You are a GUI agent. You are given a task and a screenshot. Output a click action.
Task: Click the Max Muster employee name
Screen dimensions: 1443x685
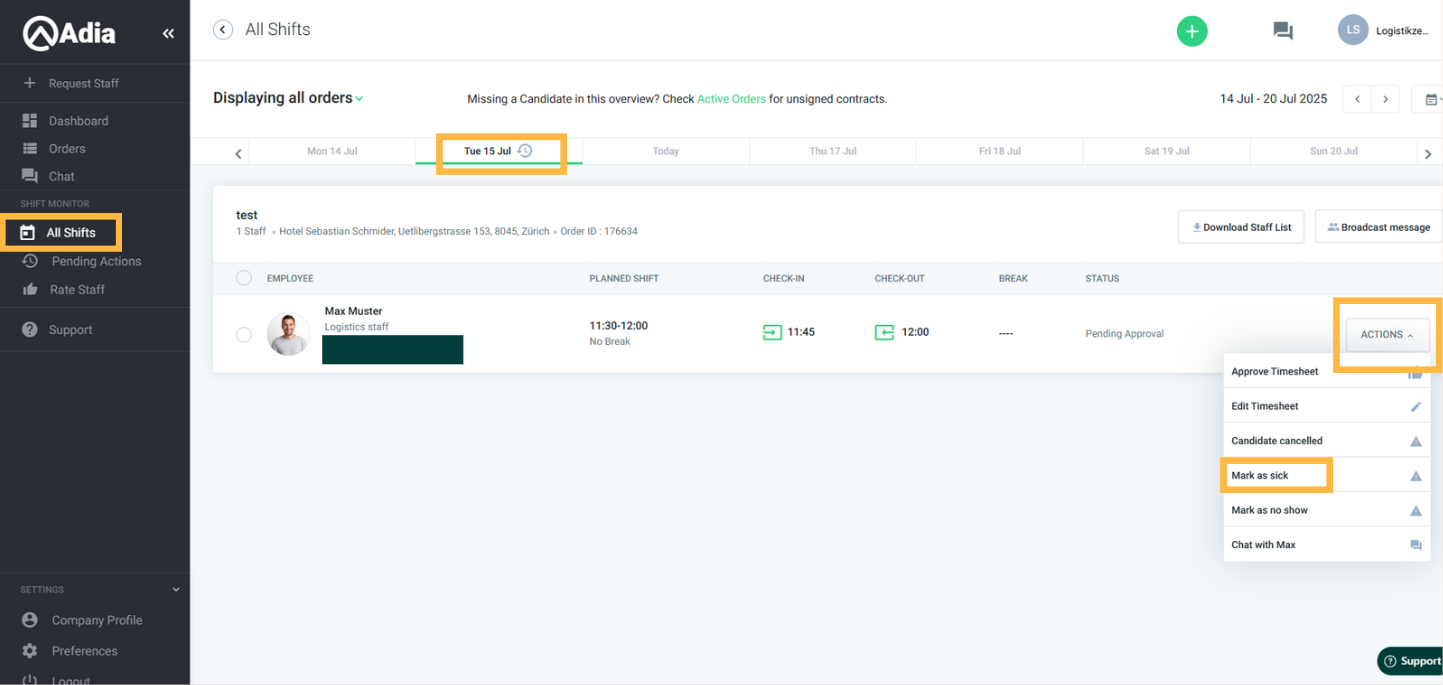353,311
